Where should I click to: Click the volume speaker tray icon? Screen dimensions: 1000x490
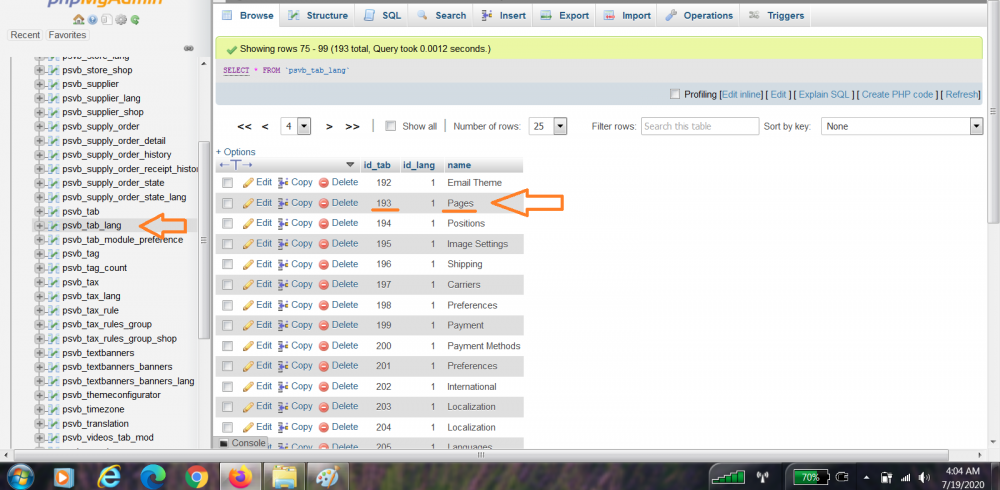pos(925,477)
